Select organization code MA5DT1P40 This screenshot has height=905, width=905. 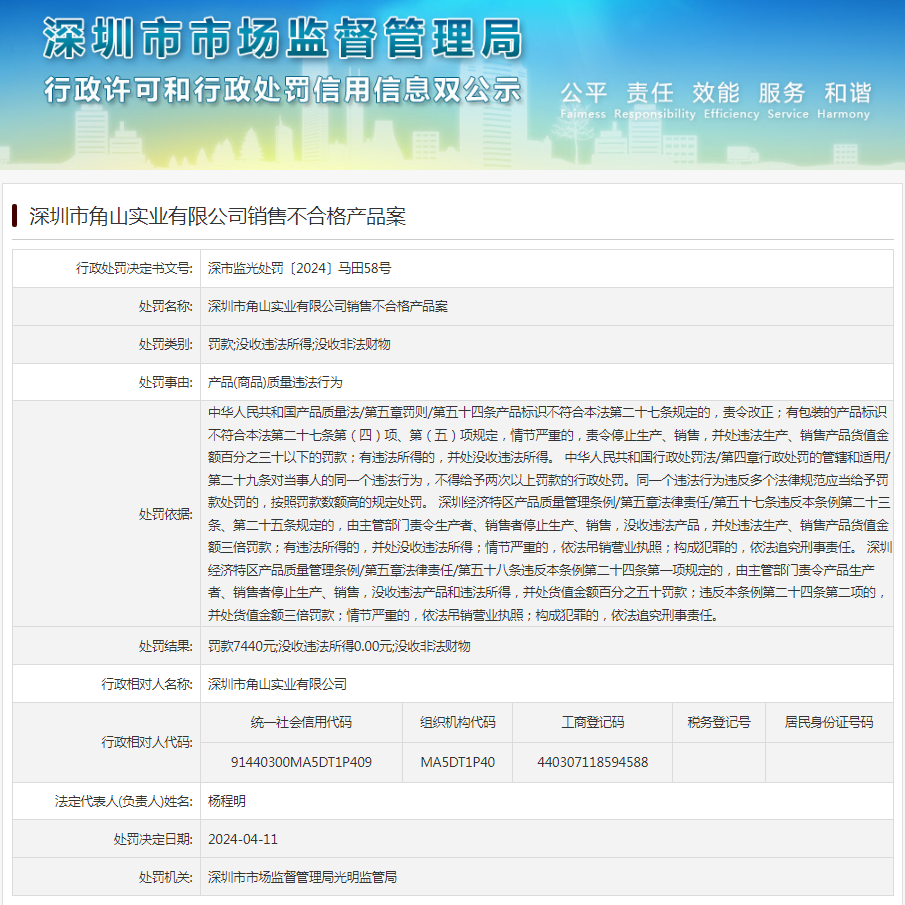[x=458, y=762]
